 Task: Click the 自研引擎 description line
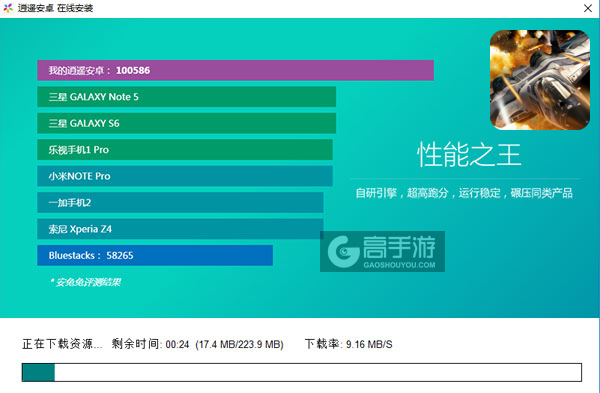point(464,193)
